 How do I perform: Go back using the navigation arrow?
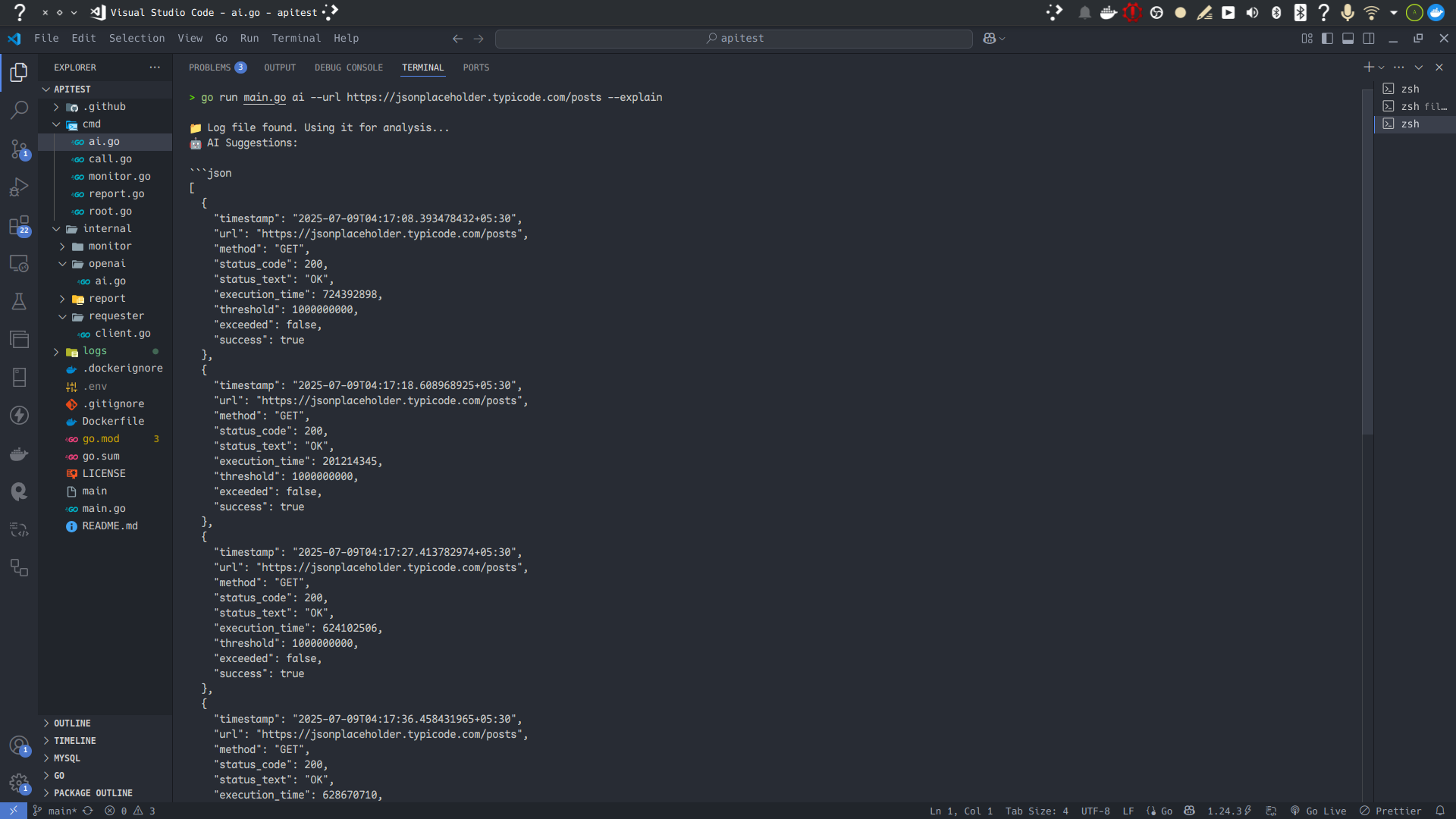point(457,39)
